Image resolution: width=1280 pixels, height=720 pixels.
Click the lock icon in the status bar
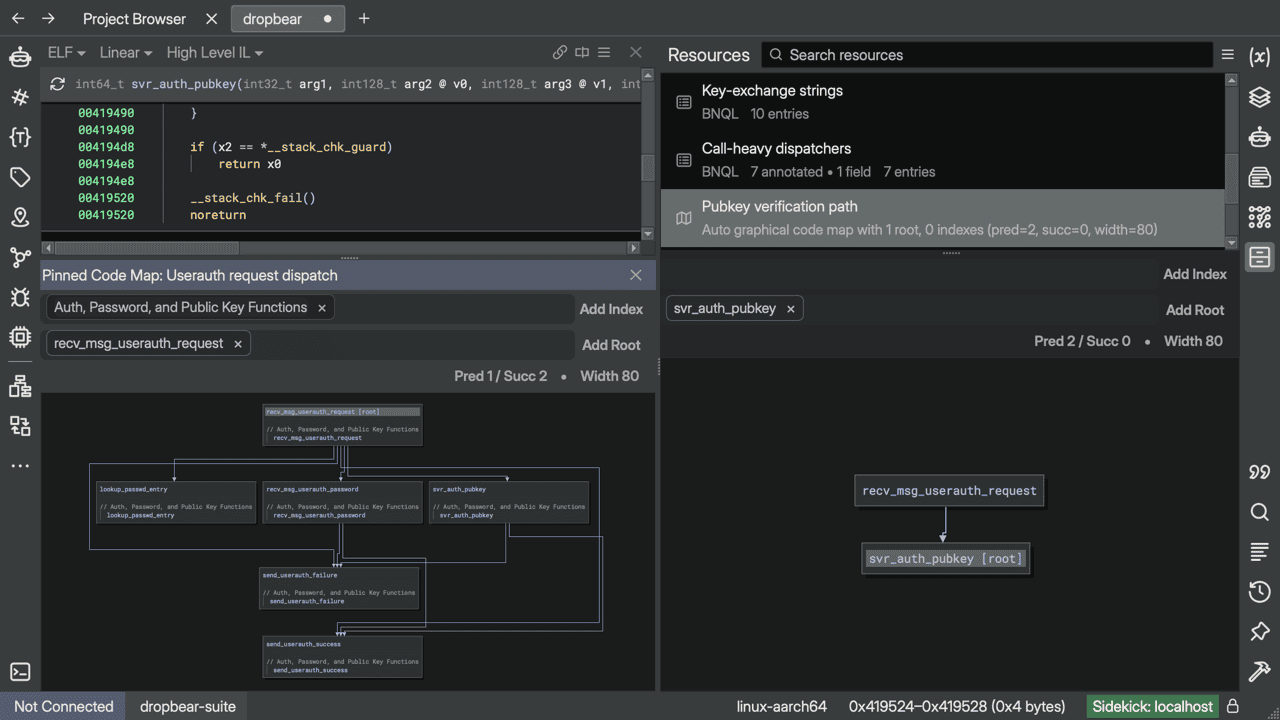tap(1233, 706)
